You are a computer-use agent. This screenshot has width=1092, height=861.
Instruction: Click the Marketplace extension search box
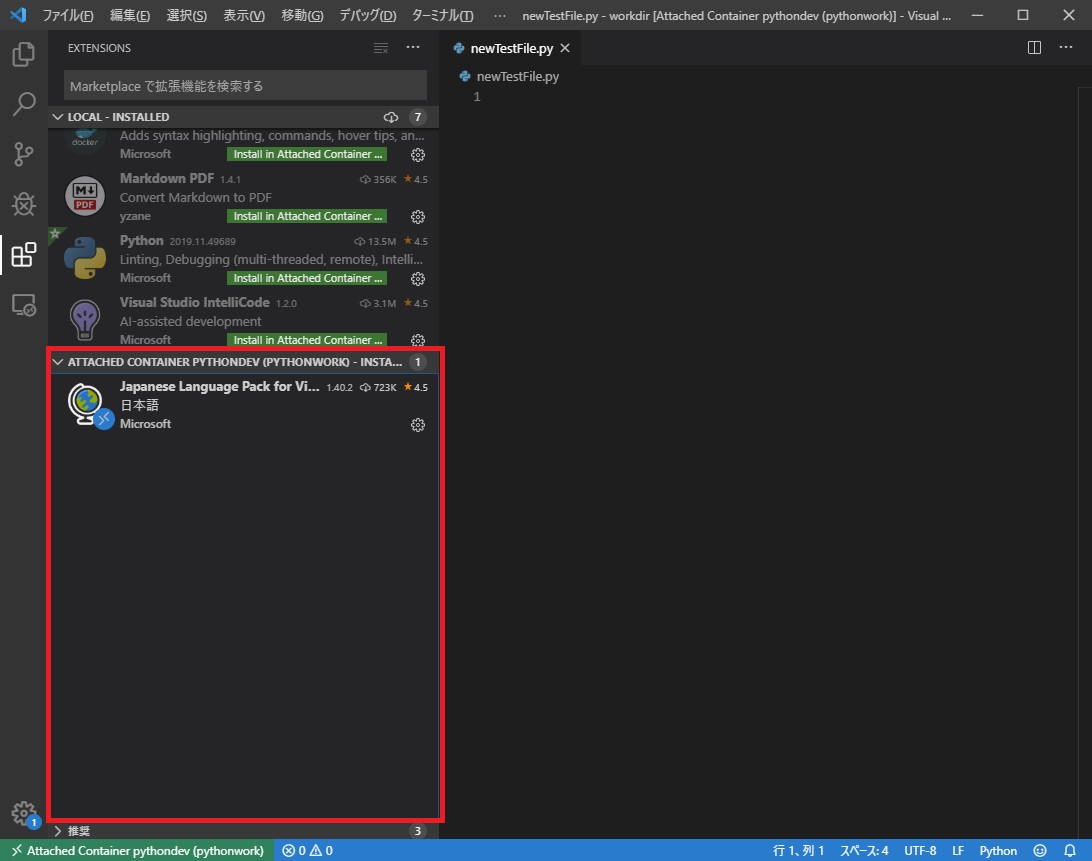pyautogui.click(x=245, y=86)
